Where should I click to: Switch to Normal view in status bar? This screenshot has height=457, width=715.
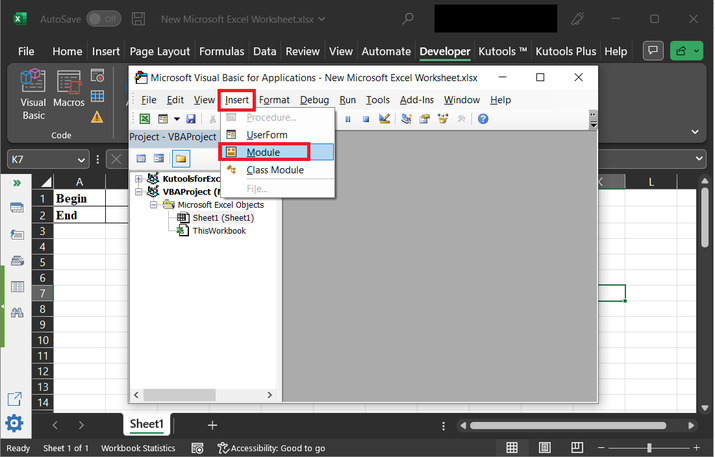pyautogui.click(x=512, y=448)
